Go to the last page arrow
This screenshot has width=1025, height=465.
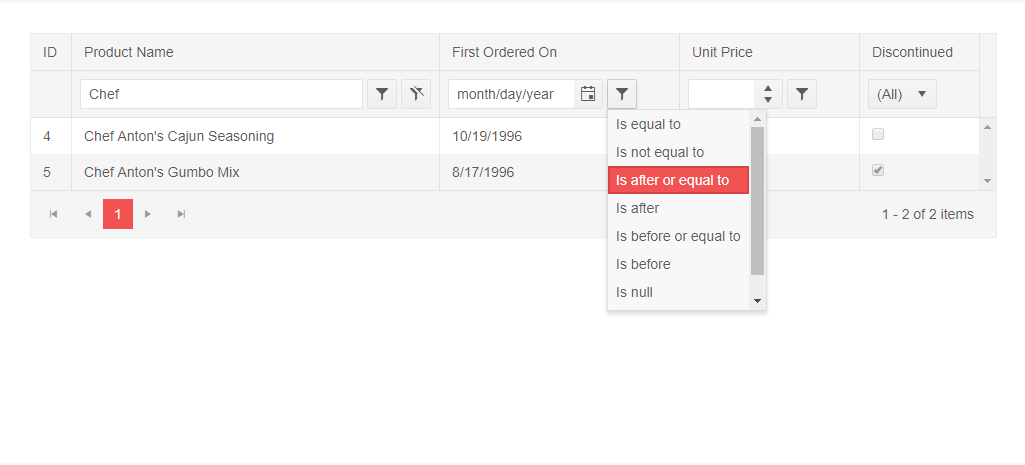[x=181, y=214]
